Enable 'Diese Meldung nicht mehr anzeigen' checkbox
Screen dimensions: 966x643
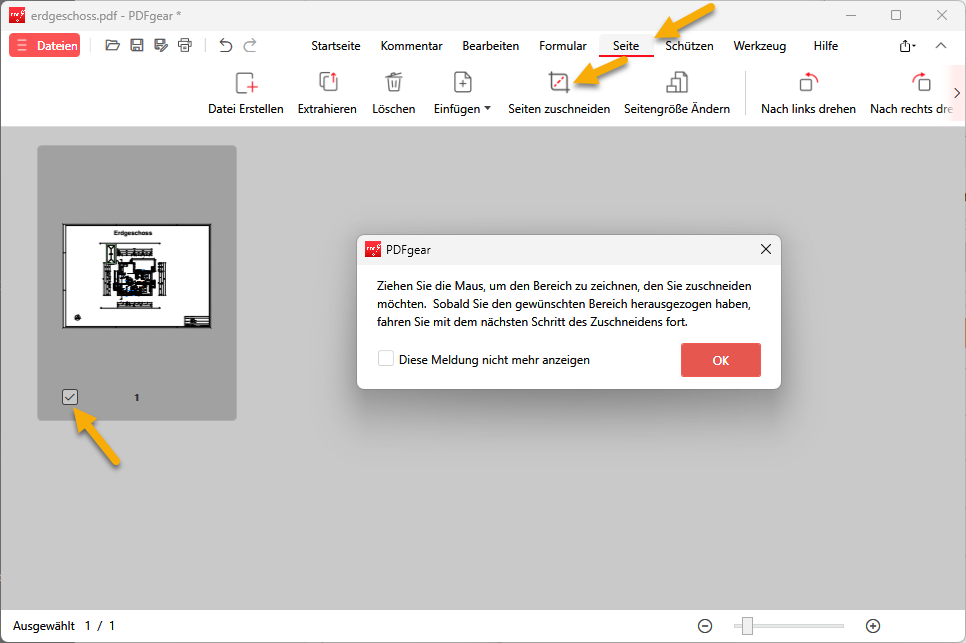tap(386, 359)
